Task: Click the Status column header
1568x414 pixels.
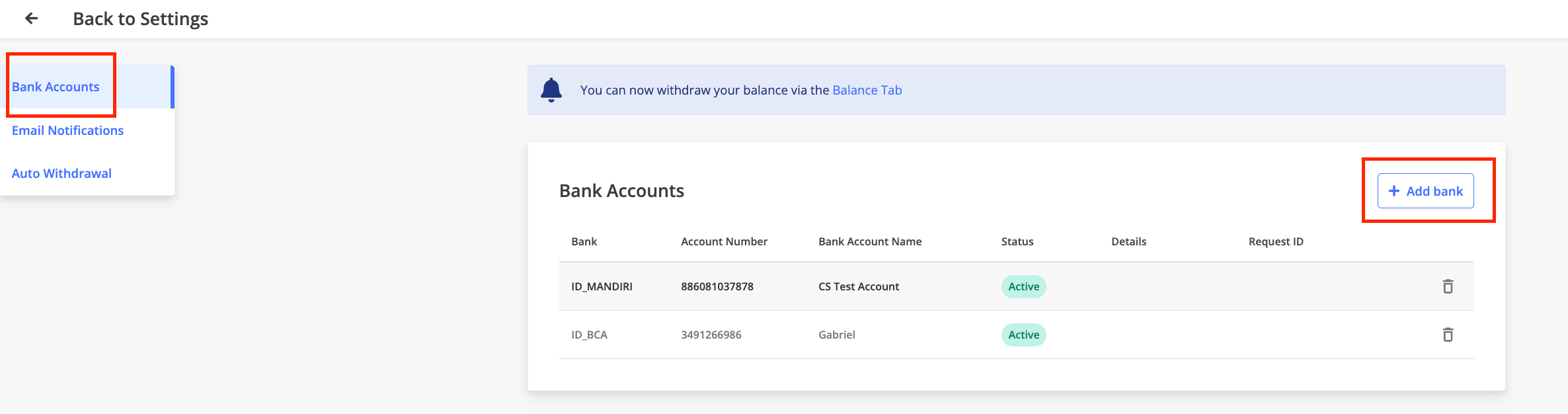Action: pos(1017,241)
